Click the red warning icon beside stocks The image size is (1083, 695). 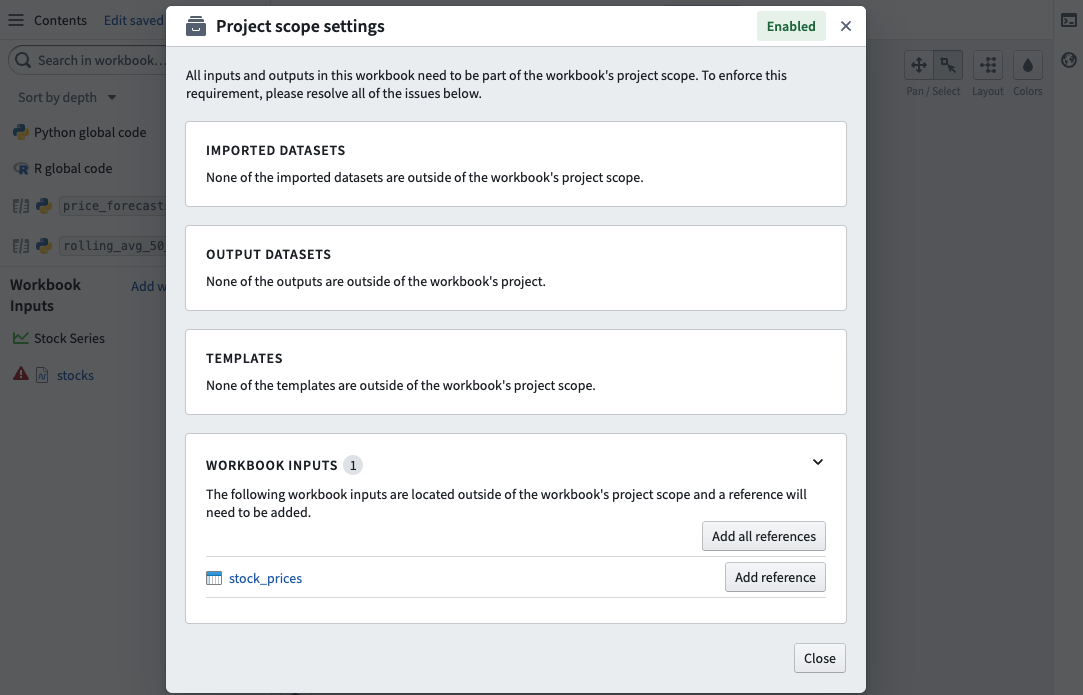click(x=21, y=374)
